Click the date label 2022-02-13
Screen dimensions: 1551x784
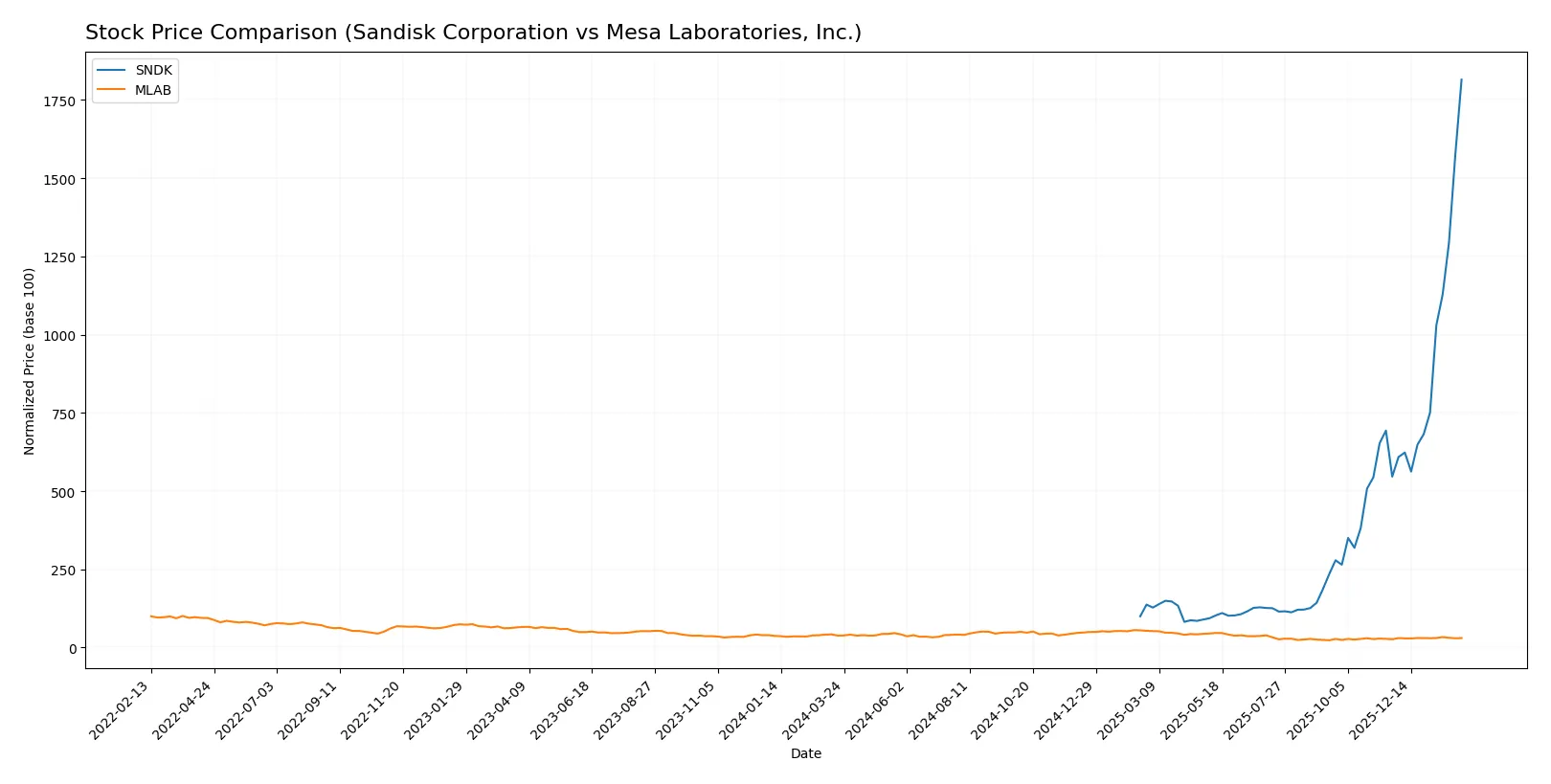tap(122, 709)
